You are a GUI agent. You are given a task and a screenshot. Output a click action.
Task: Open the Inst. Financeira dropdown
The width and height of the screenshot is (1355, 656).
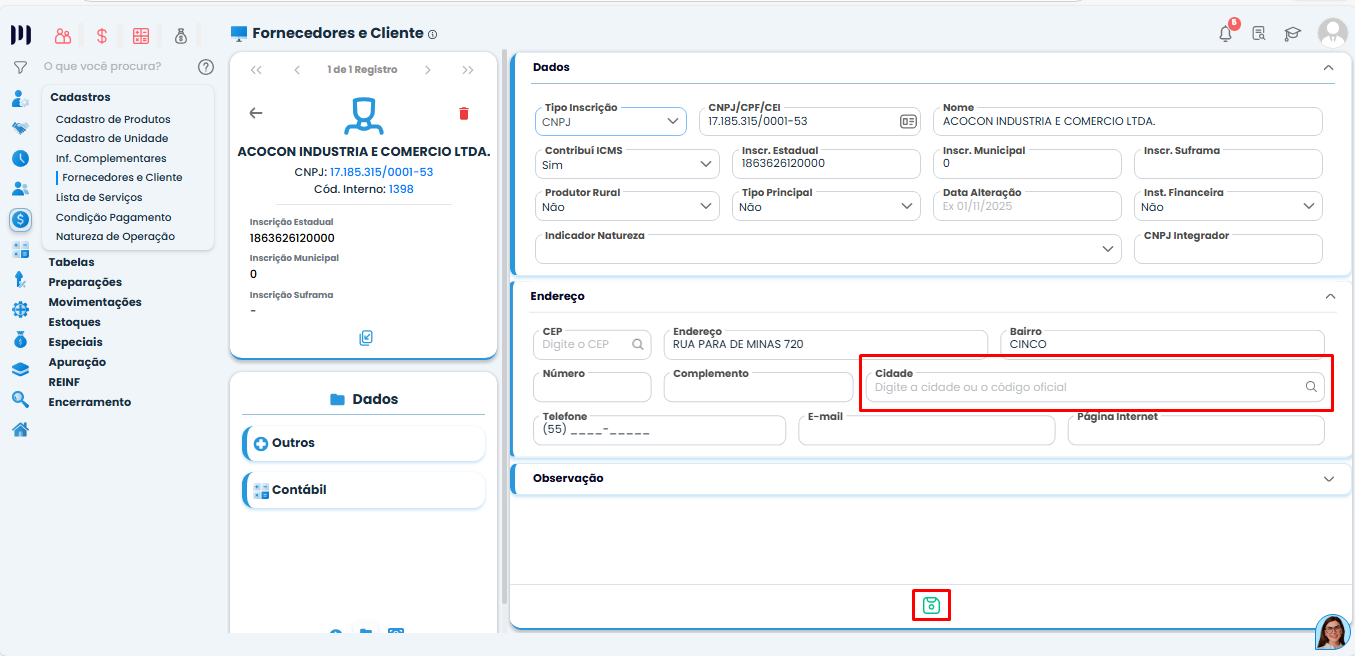[1228, 206]
